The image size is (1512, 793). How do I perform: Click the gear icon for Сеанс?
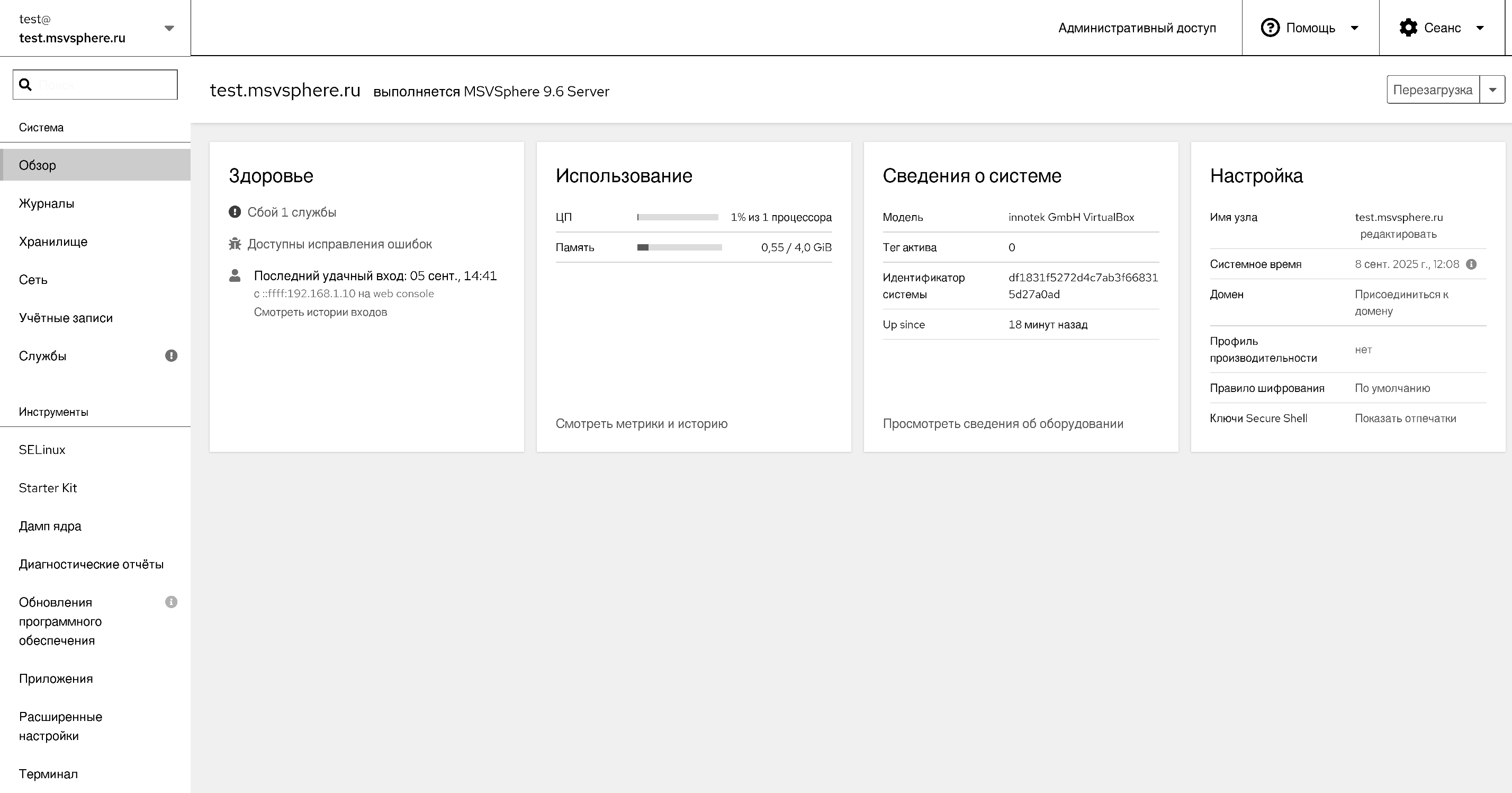point(1408,28)
